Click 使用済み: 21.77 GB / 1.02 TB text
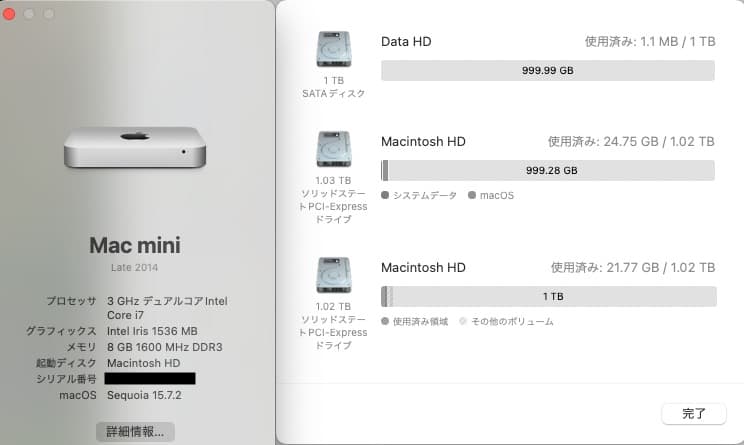This screenshot has height=445, width=744. [x=632, y=268]
